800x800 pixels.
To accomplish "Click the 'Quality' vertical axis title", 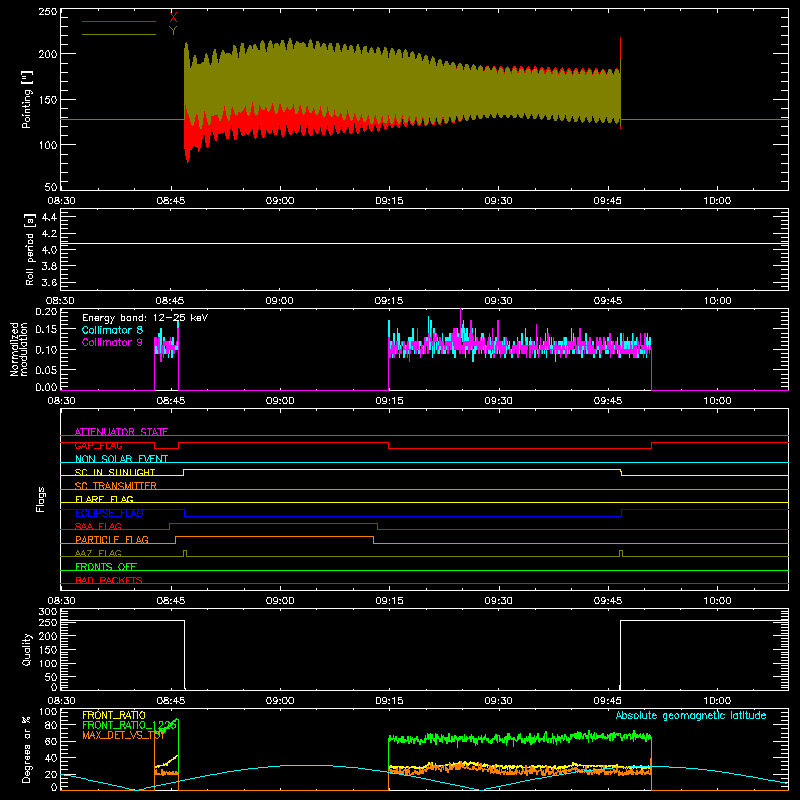I will (27, 649).
